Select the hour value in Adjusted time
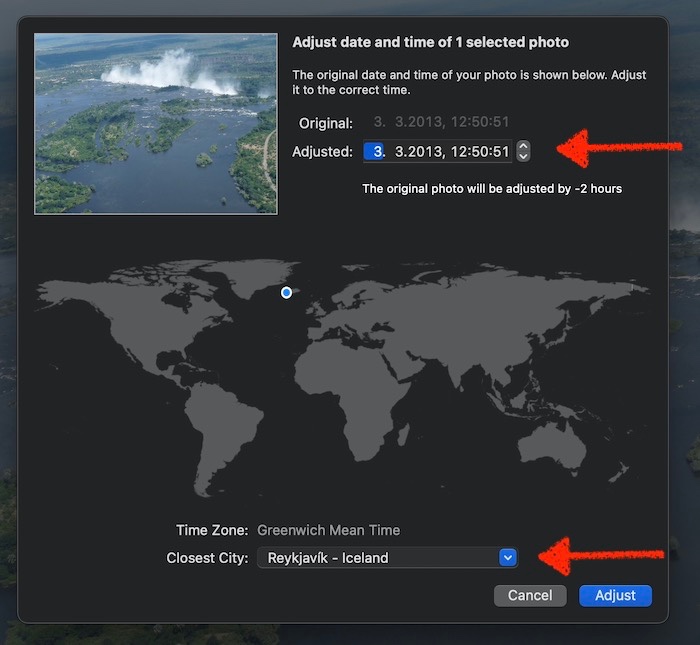Screen dimensions: 700x645 [458, 152]
